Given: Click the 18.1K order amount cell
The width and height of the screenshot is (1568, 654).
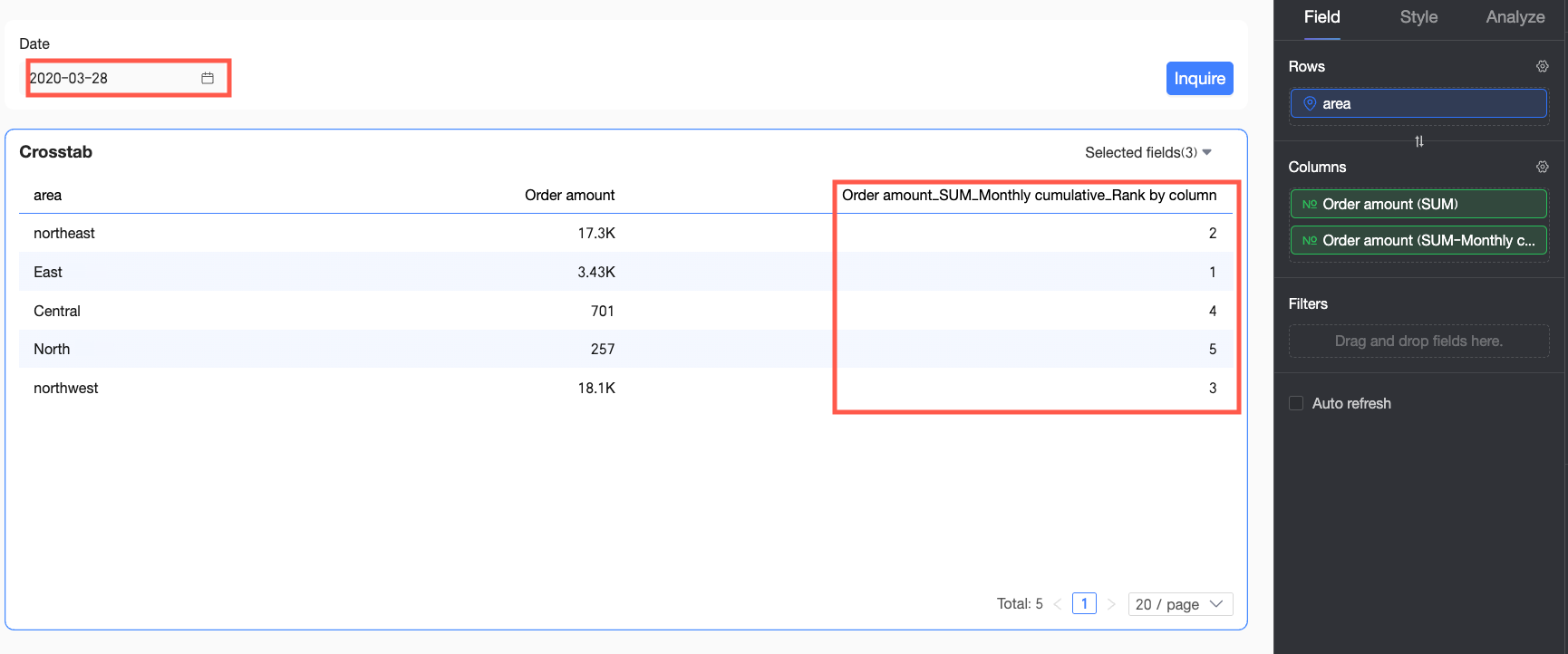Looking at the screenshot, I should 596,389.
